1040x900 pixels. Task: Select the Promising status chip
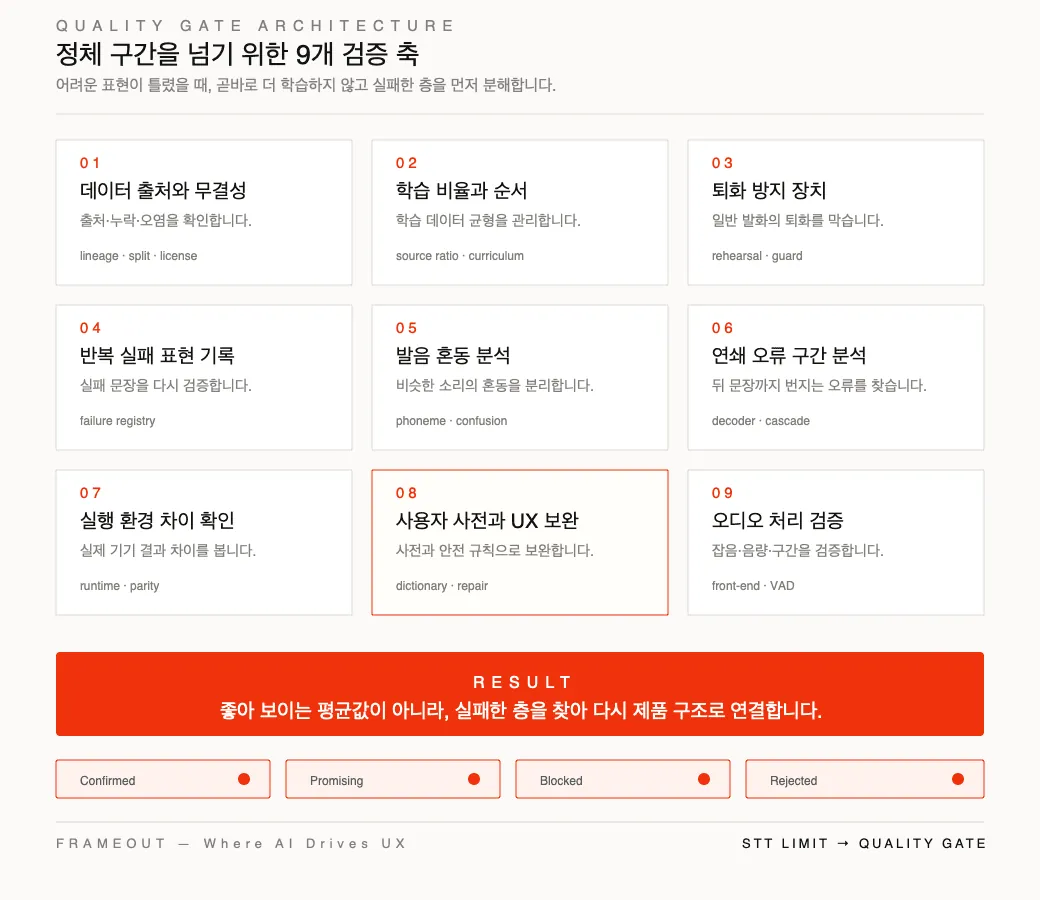click(x=393, y=779)
